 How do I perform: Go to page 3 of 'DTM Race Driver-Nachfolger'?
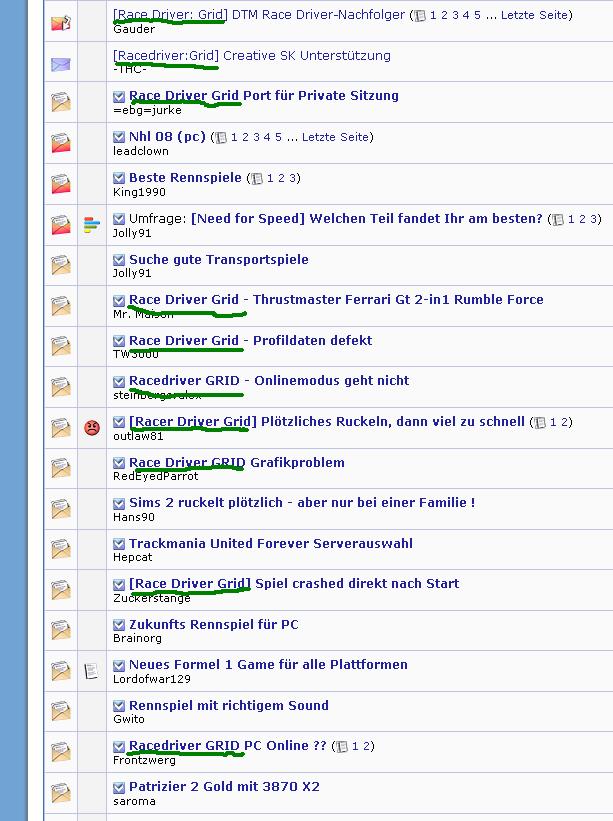pyautogui.click(x=455, y=15)
